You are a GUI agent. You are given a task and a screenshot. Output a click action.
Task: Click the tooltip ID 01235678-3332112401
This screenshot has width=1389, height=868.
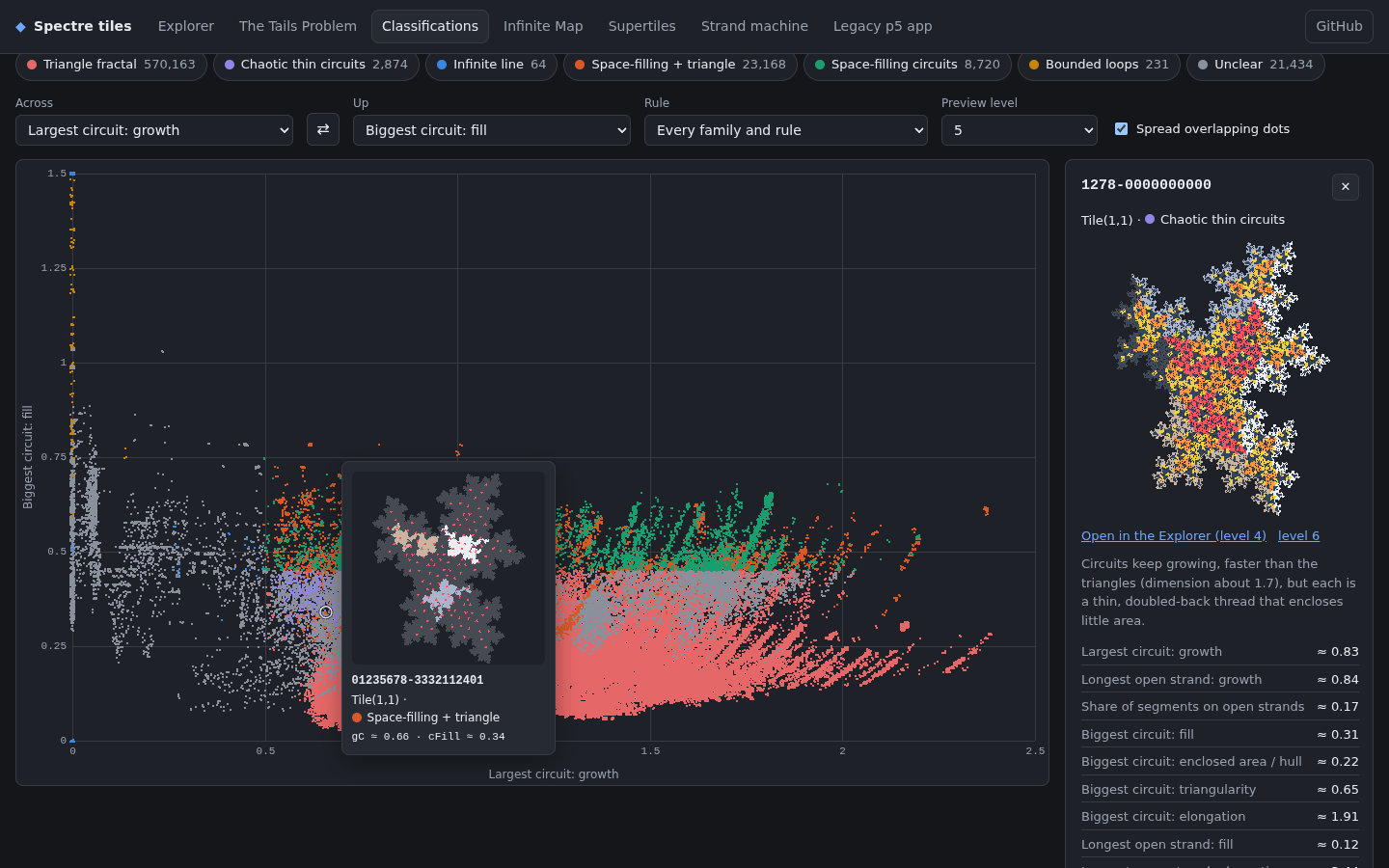coord(418,681)
